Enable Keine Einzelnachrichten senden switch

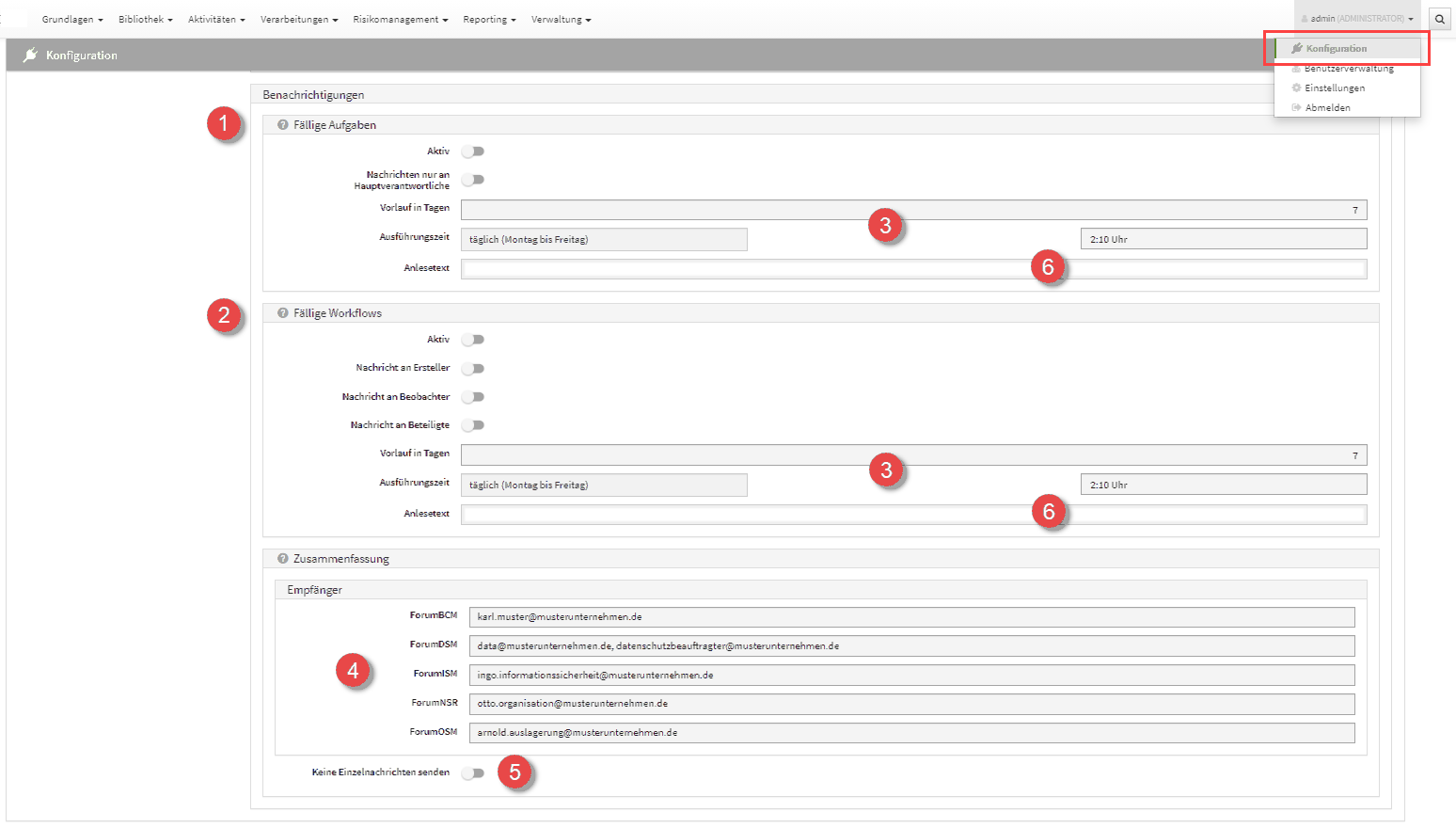click(x=473, y=773)
